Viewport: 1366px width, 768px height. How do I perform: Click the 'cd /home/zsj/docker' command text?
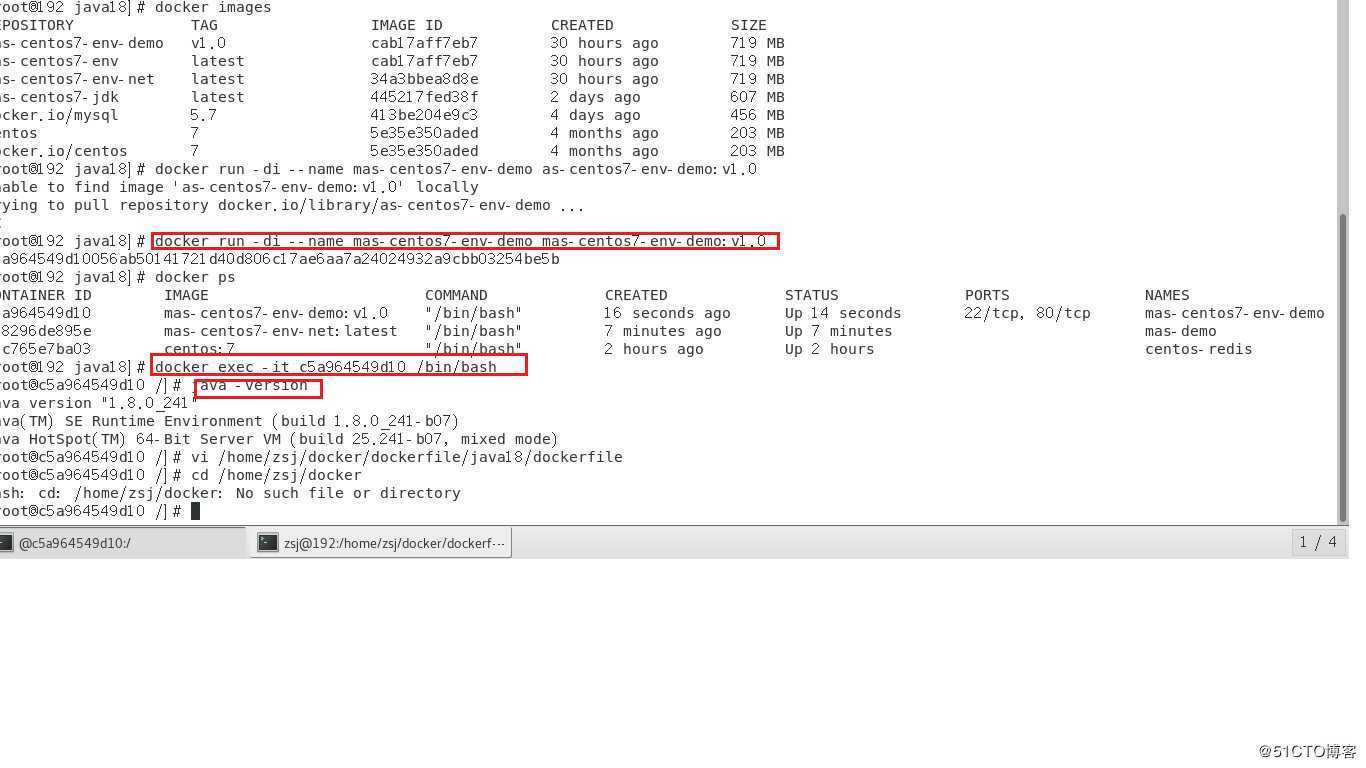[x=277, y=475]
